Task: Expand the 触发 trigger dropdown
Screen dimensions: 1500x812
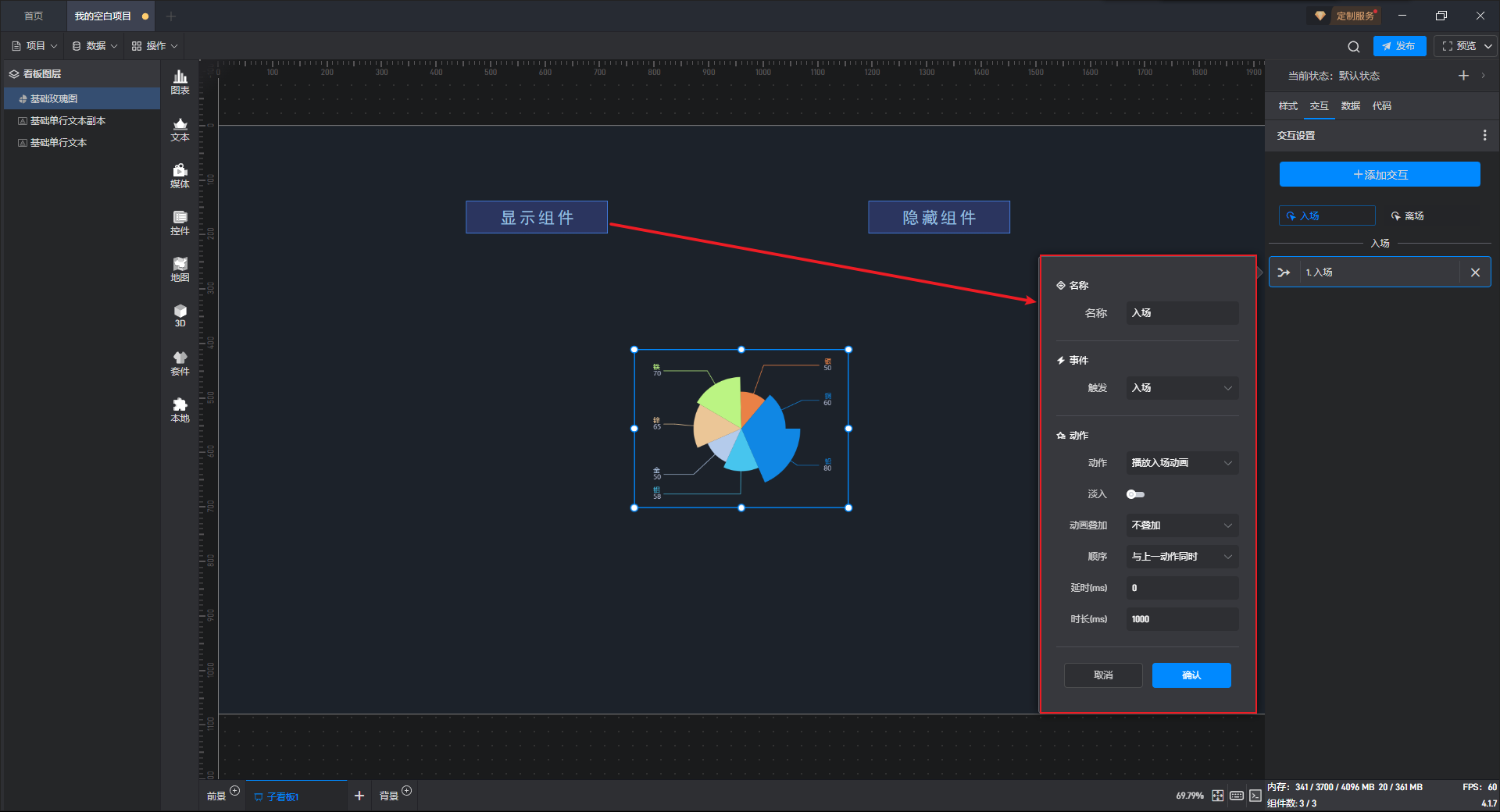Action: pyautogui.click(x=1181, y=388)
